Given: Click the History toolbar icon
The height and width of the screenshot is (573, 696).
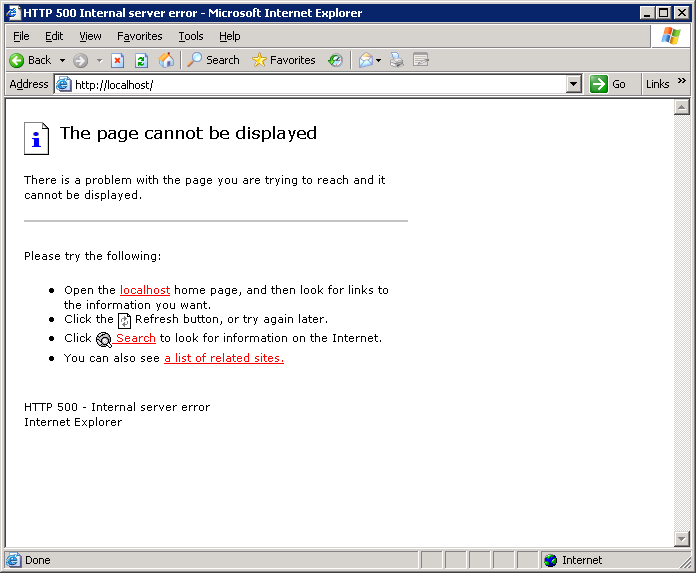Looking at the screenshot, I should (x=335, y=60).
